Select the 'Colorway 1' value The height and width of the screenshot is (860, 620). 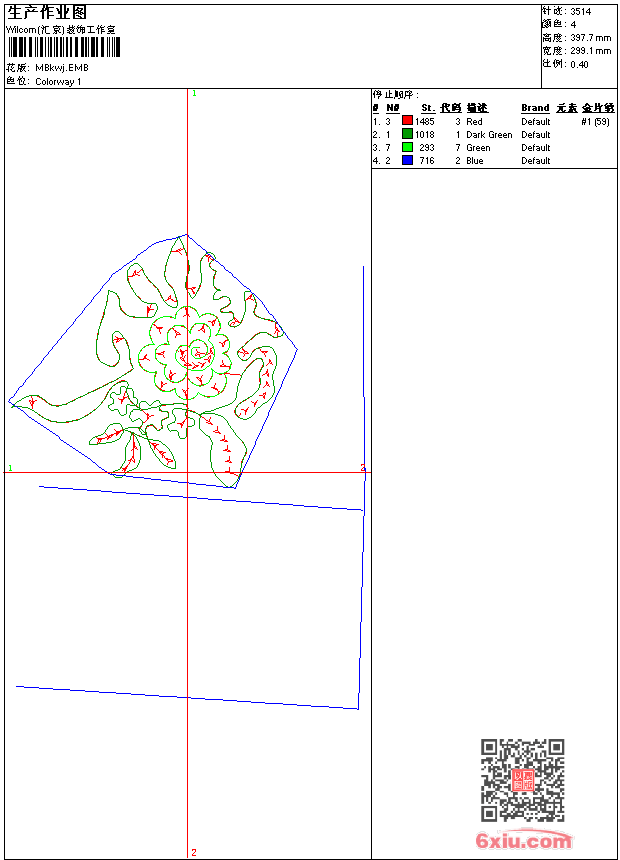pyautogui.click(x=58, y=82)
